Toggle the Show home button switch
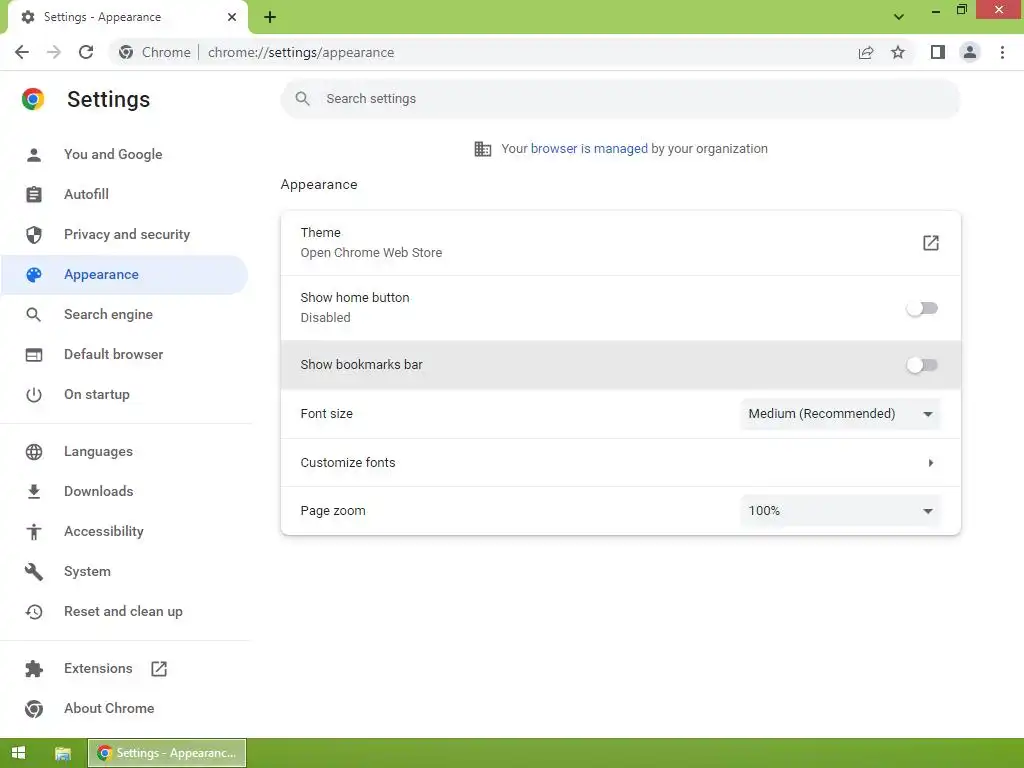 point(922,308)
